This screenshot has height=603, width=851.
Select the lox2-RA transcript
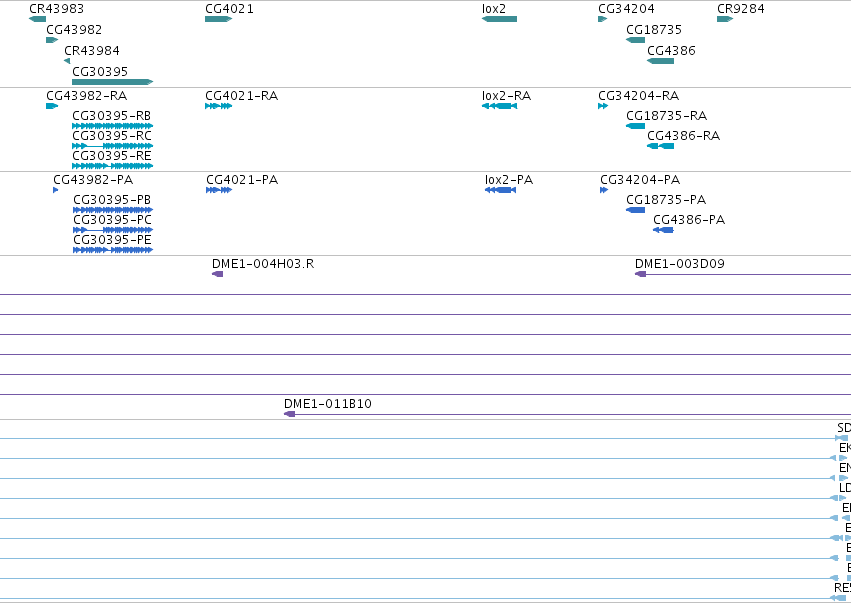499,106
